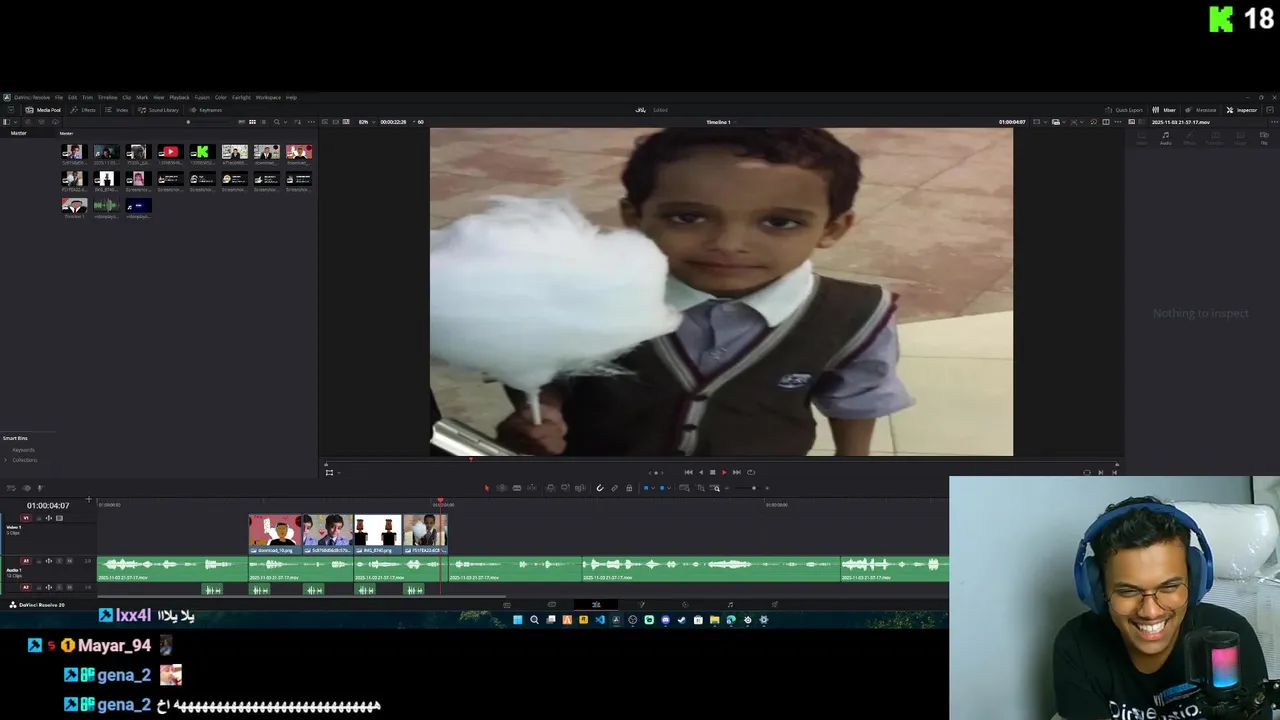This screenshot has width=1280, height=720.
Task: Open the Fairlight menu
Action: point(241,97)
